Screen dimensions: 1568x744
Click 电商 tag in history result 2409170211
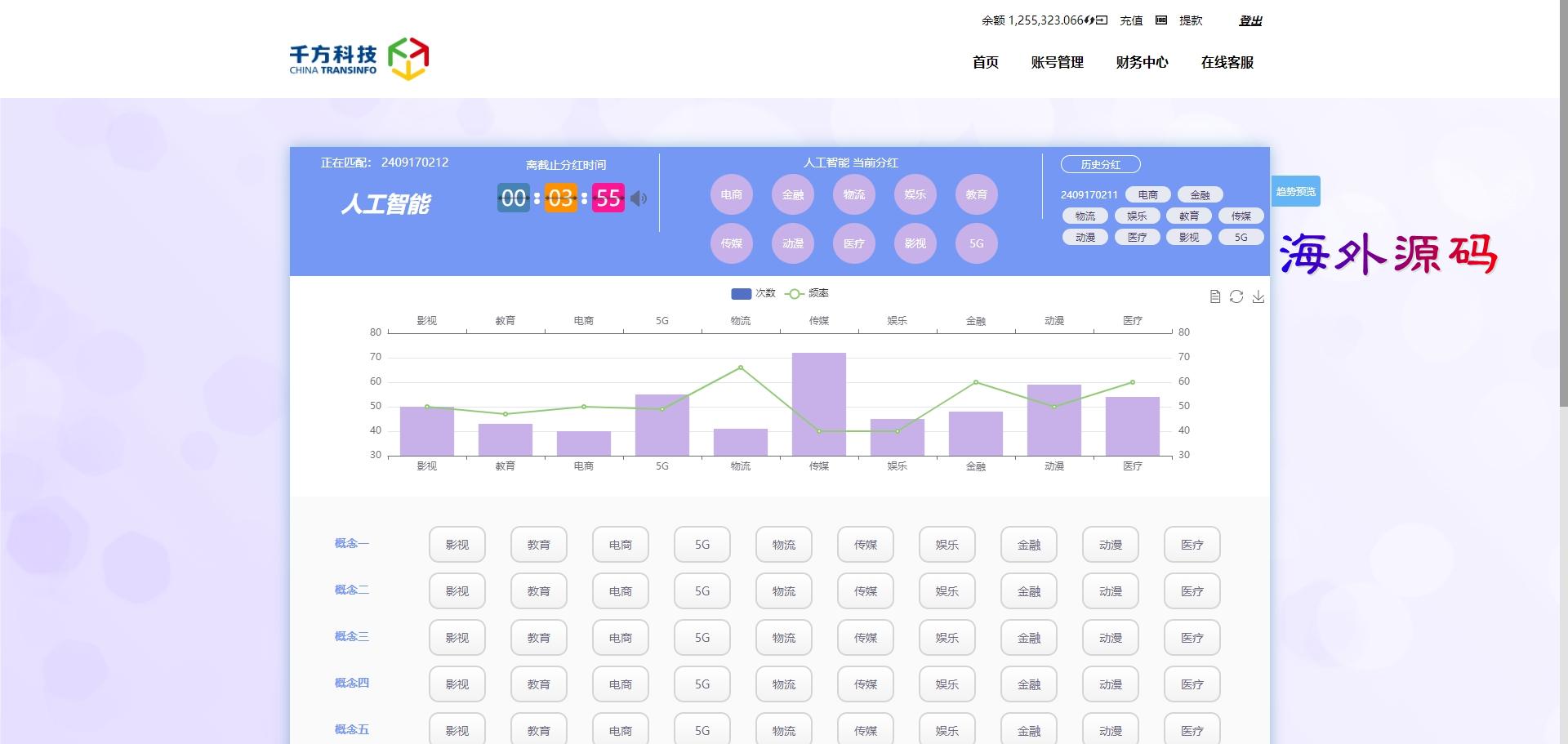pos(1148,195)
